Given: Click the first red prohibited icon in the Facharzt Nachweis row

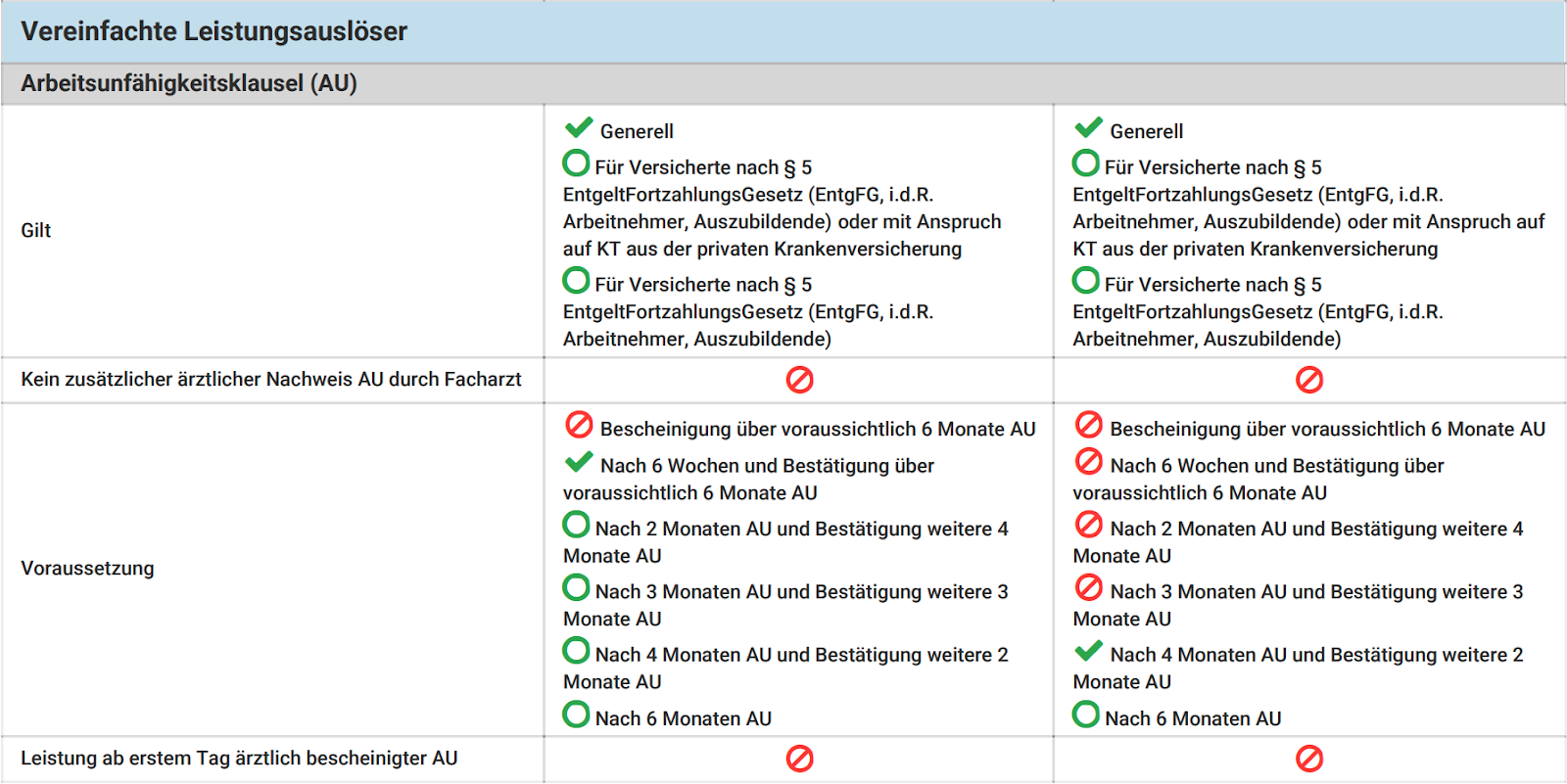Looking at the screenshot, I should coord(799,380).
